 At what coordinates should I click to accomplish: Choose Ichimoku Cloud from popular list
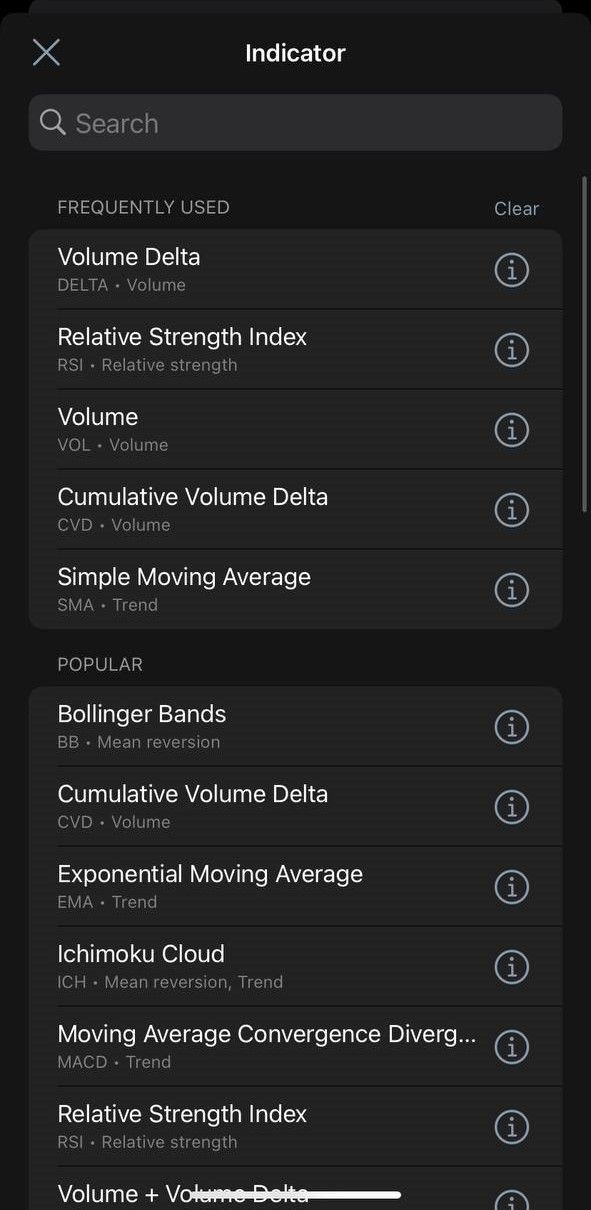click(295, 966)
